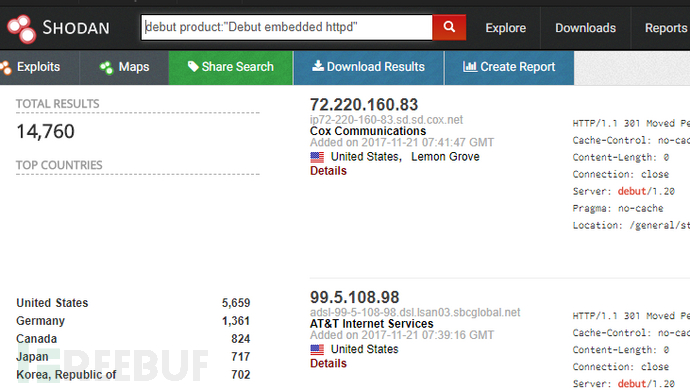This screenshot has height=390, width=690.
Task: Click the US flag under AT&T Internet Services
Action: (317, 350)
